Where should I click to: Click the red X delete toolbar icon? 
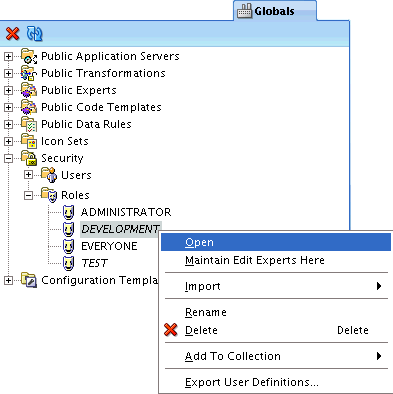point(13,34)
